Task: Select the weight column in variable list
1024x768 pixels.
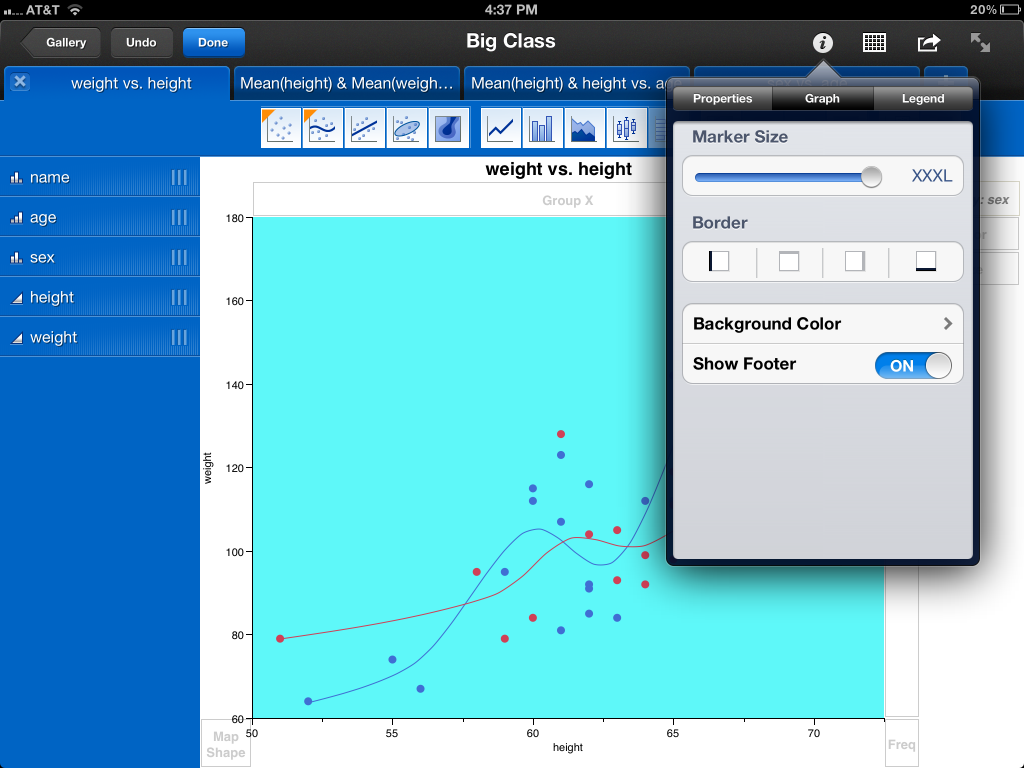Action: (x=100, y=338)
